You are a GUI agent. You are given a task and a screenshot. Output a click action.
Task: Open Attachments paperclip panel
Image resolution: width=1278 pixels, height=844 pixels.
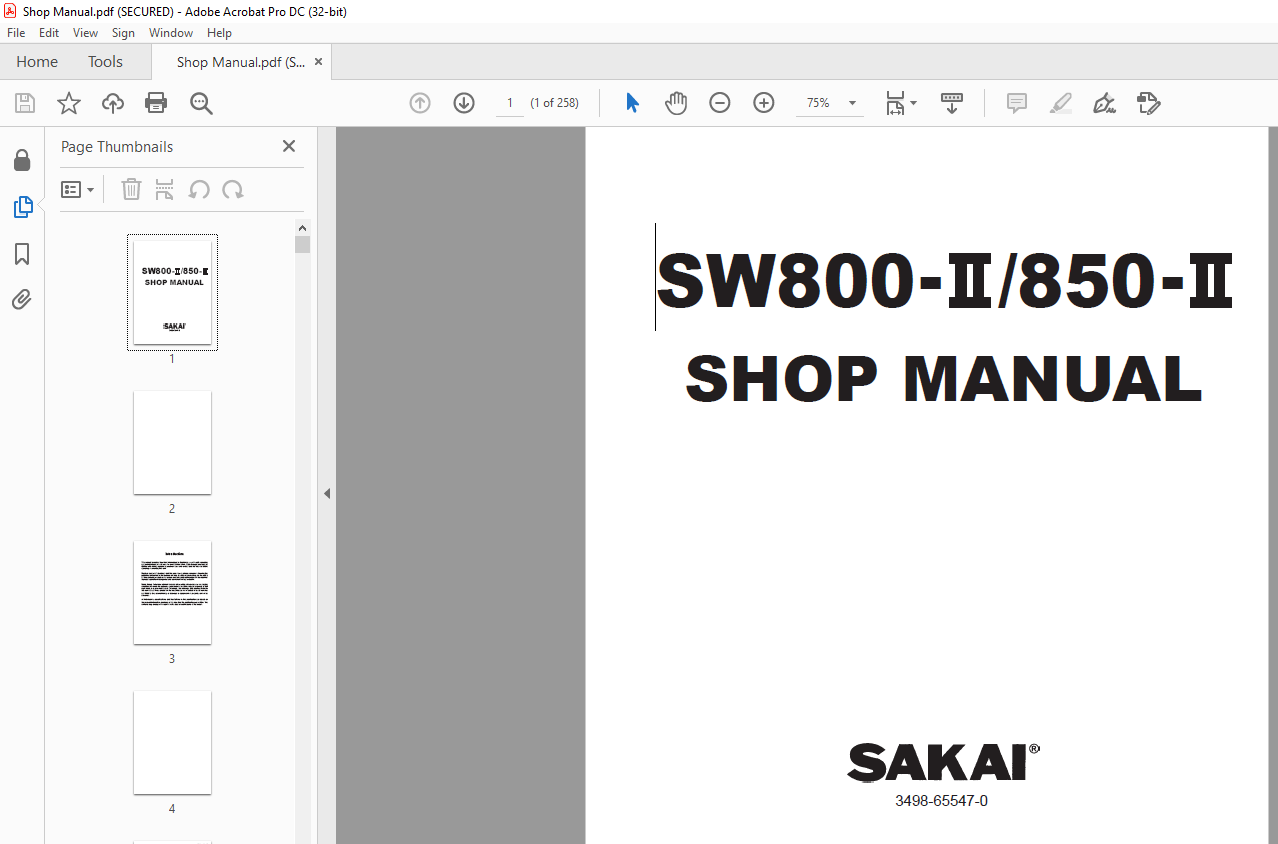[x=22, y=299]
